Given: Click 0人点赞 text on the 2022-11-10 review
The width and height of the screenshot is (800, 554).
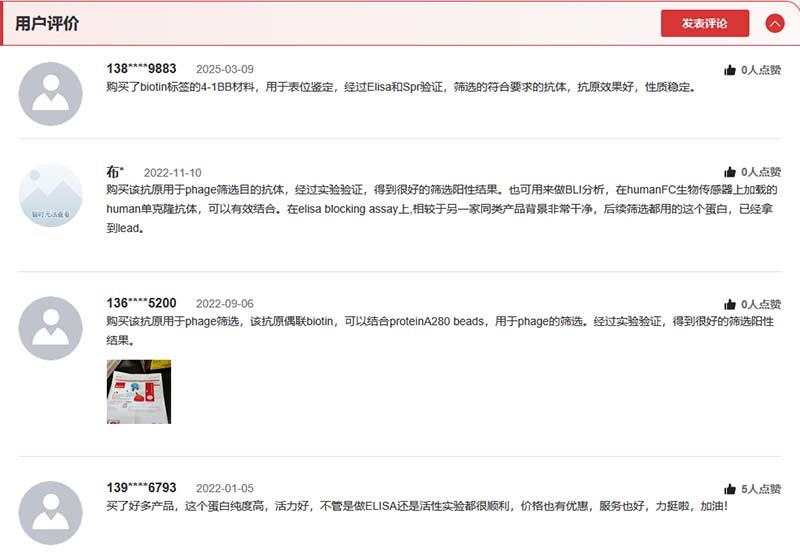Looking at the screenshot, I should click(761, 172).
